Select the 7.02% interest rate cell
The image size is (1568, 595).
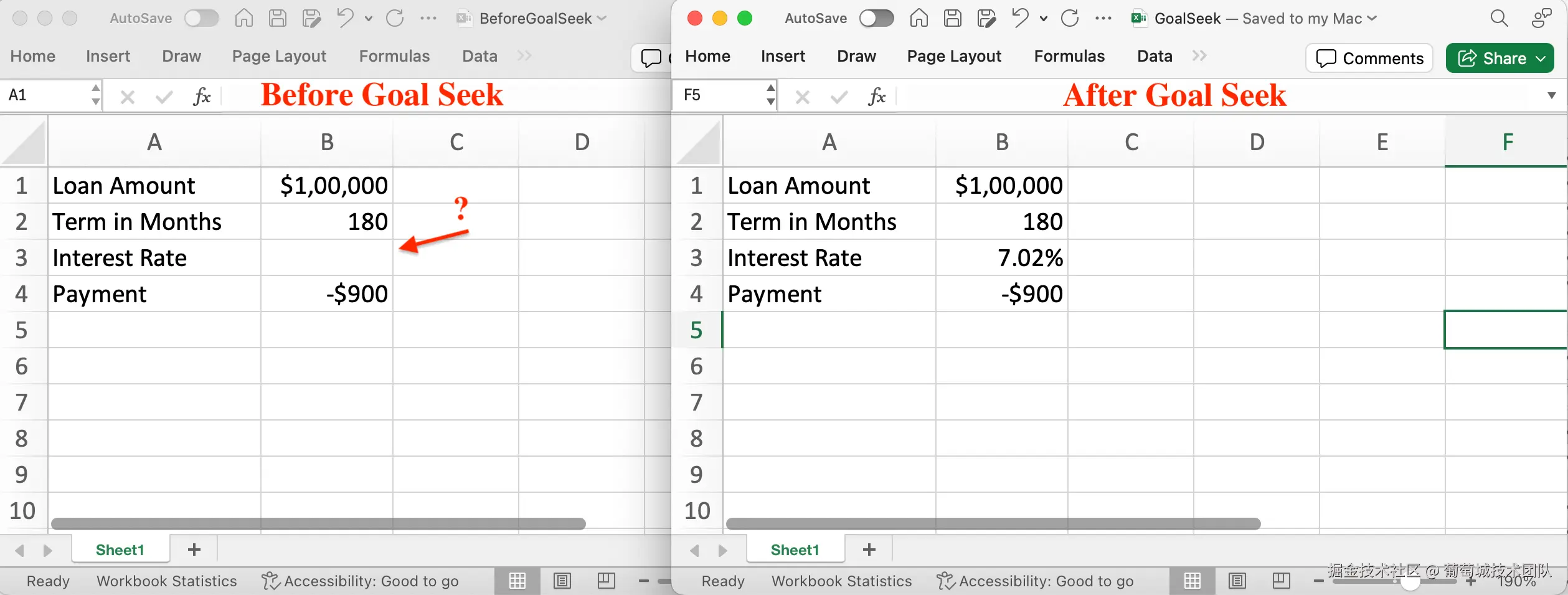click(x=1002, y=258)
